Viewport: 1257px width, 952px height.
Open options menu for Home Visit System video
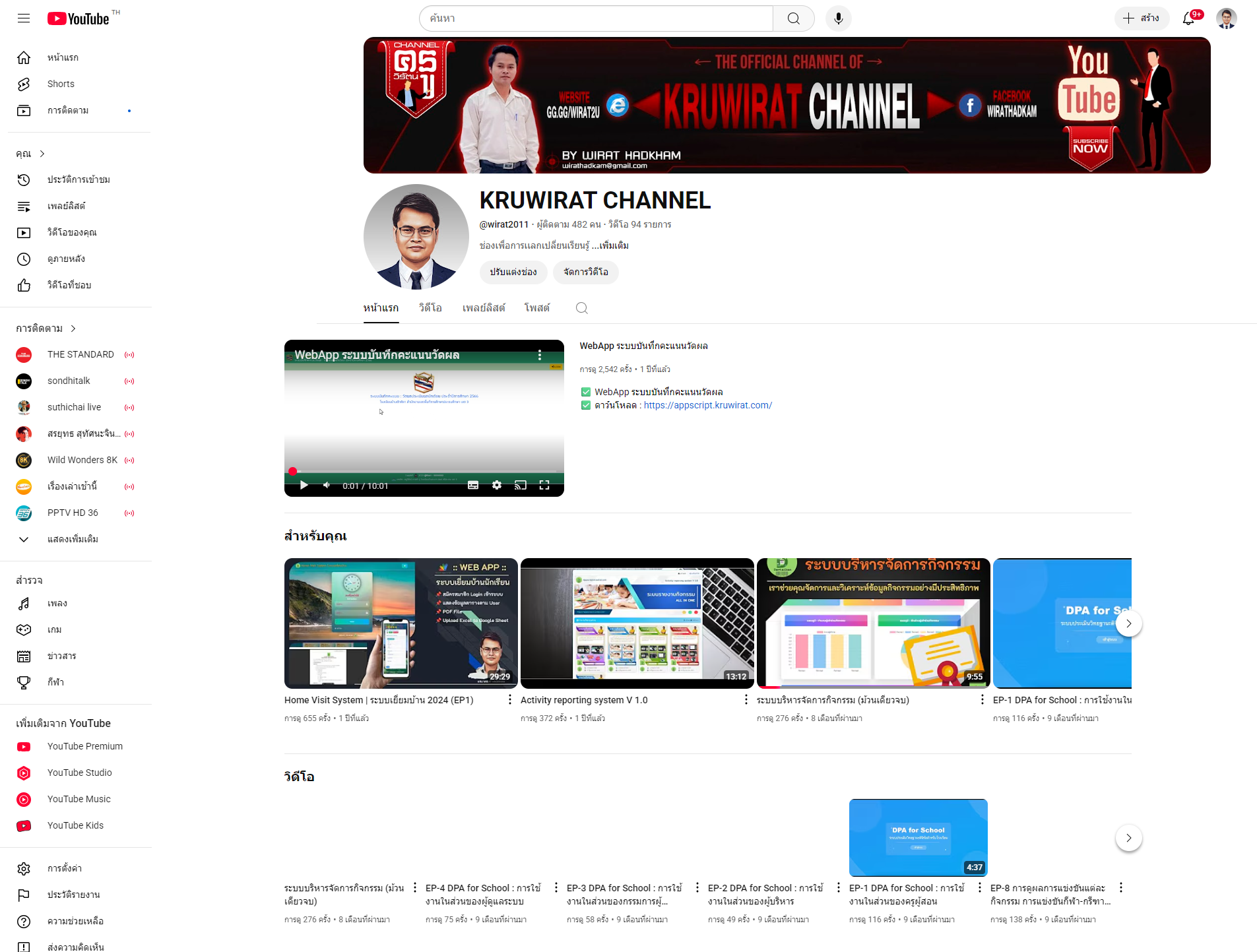click(x=509, y=699)
